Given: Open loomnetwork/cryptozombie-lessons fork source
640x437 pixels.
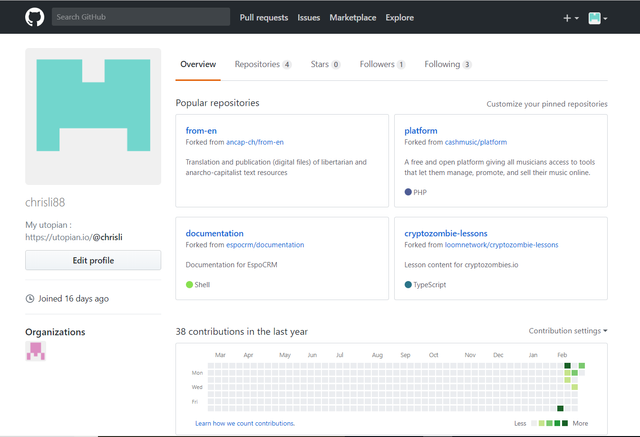Looking at the screenshot, I should (501, 245).
